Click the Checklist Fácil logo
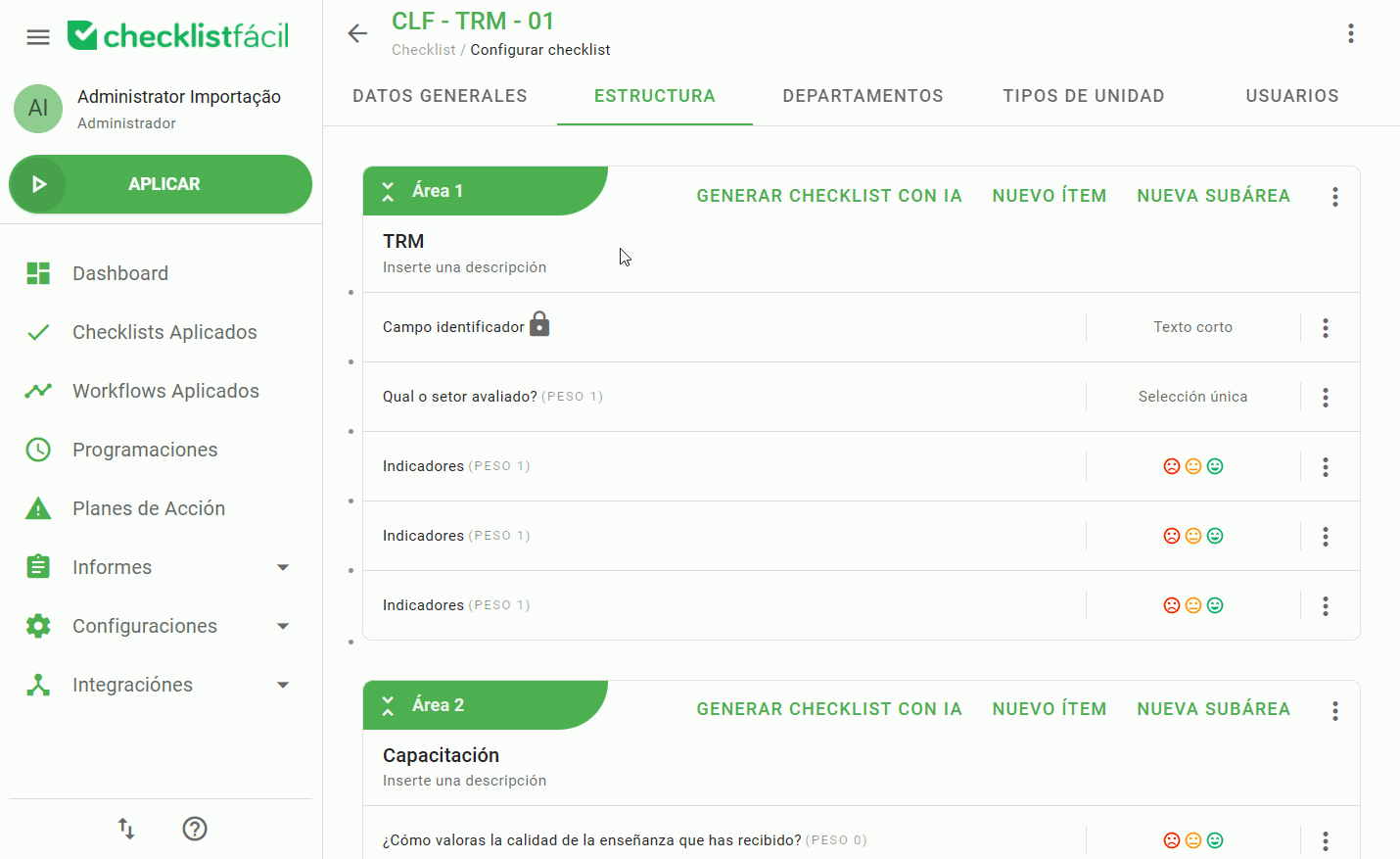 pos(178,35)
